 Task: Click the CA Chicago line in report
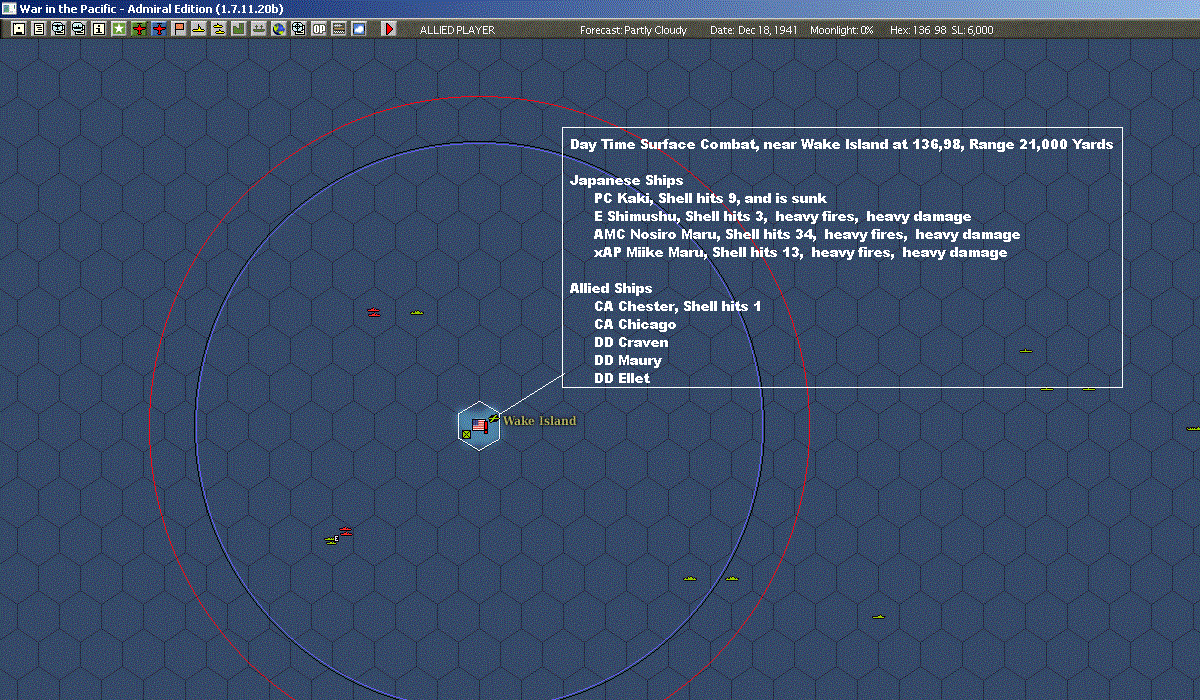point(635,325)
